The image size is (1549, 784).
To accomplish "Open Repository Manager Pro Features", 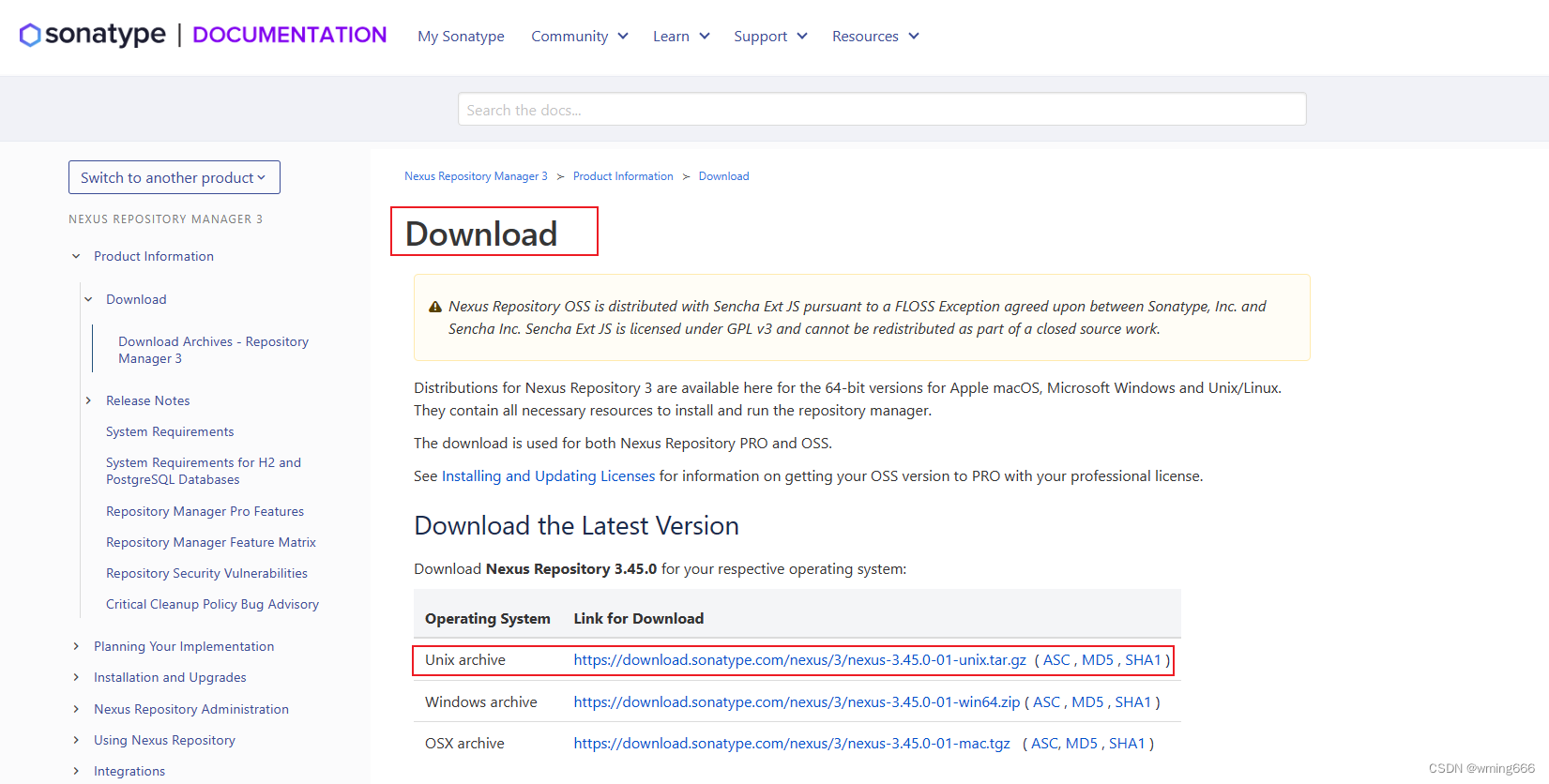I will point(205,511).
